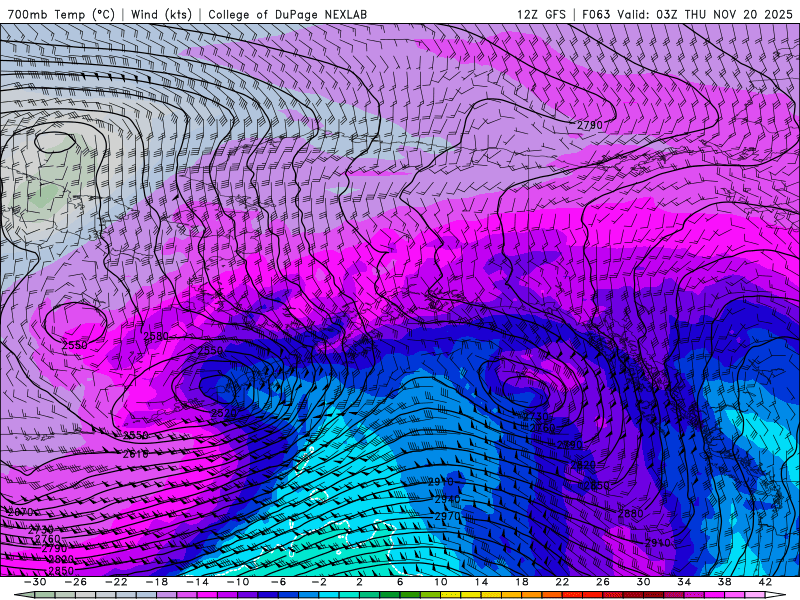This screenshot has height=600, width=800.
Task: Click the -30 value on the color scale
Action: 35,582
